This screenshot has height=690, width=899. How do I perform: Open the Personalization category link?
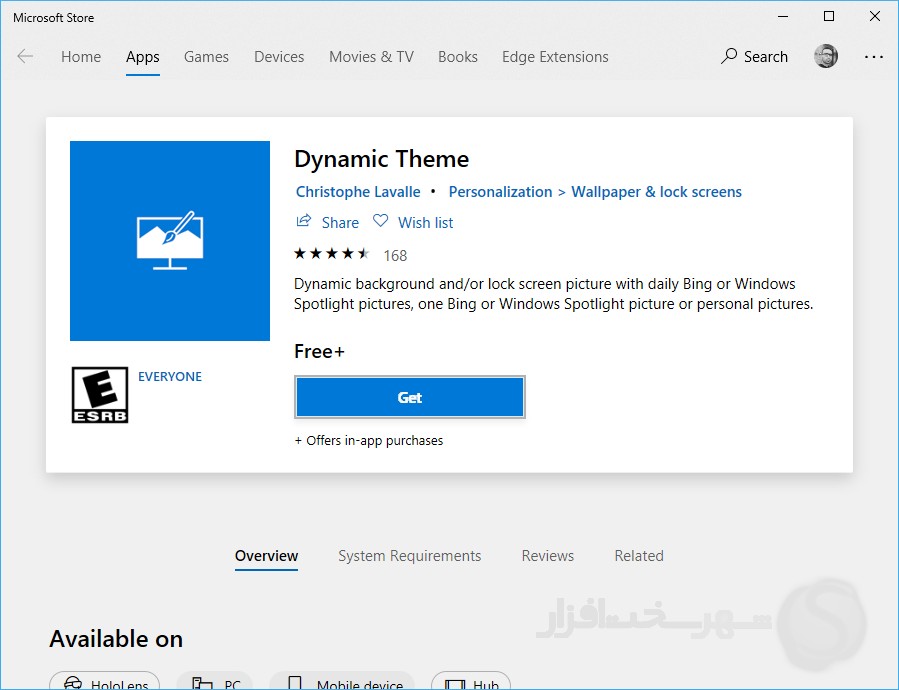pyautogui.click(x=500, y=192)
